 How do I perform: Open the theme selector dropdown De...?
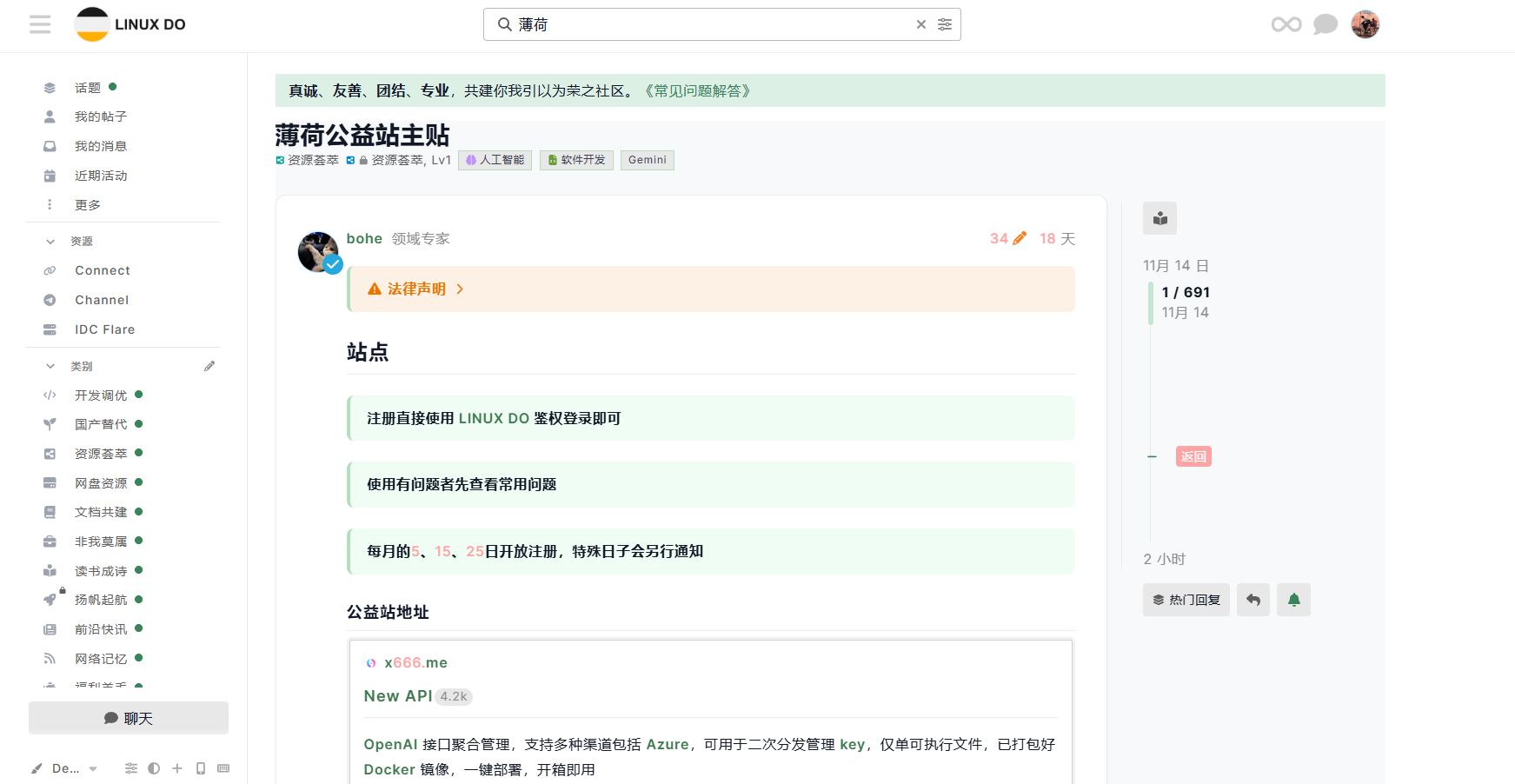click(64, 768)
